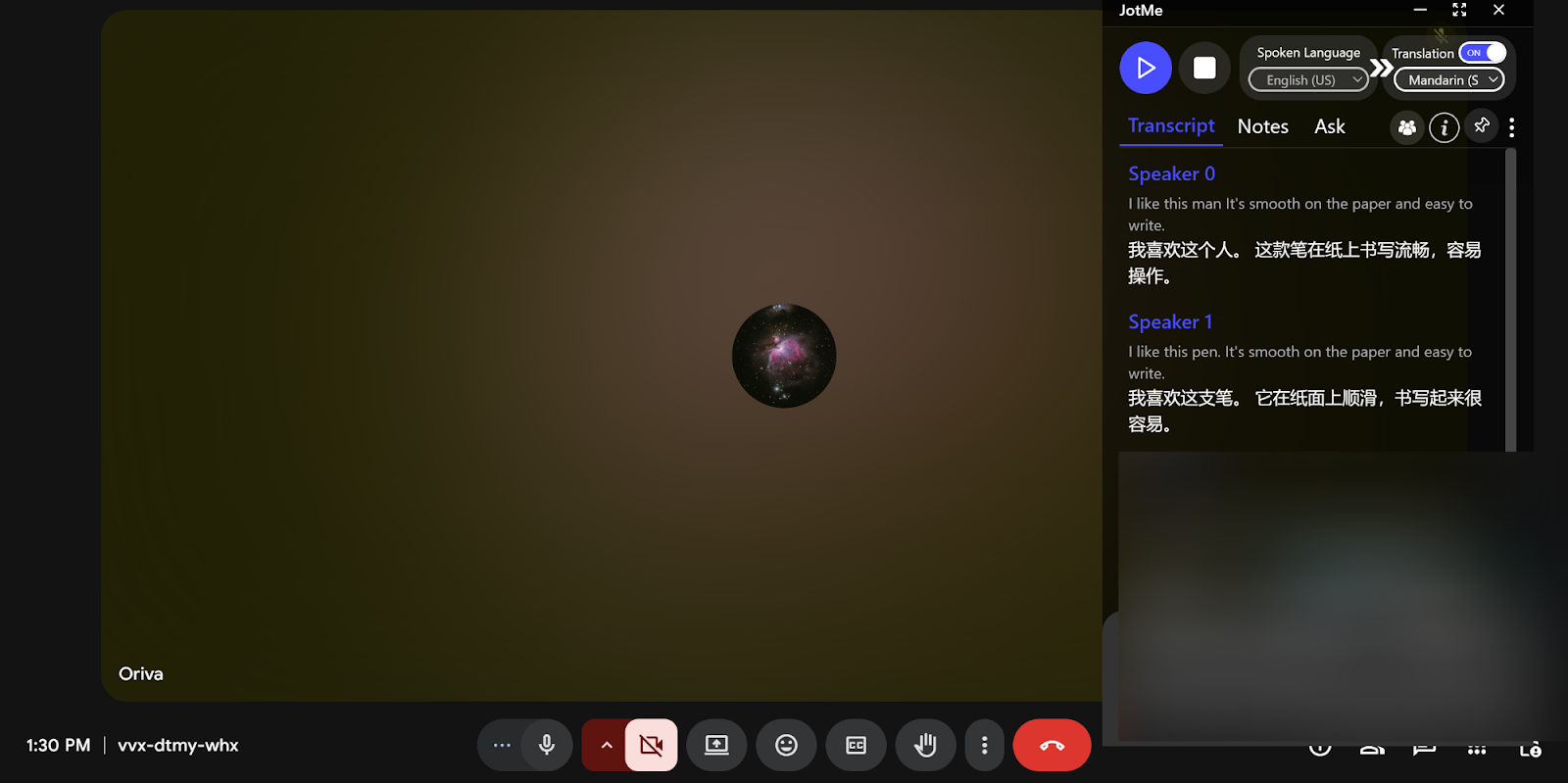Pin the JotMe panel with pin icon
This screenshot has height=783, width=1568.
click(x=1482, y=125)
